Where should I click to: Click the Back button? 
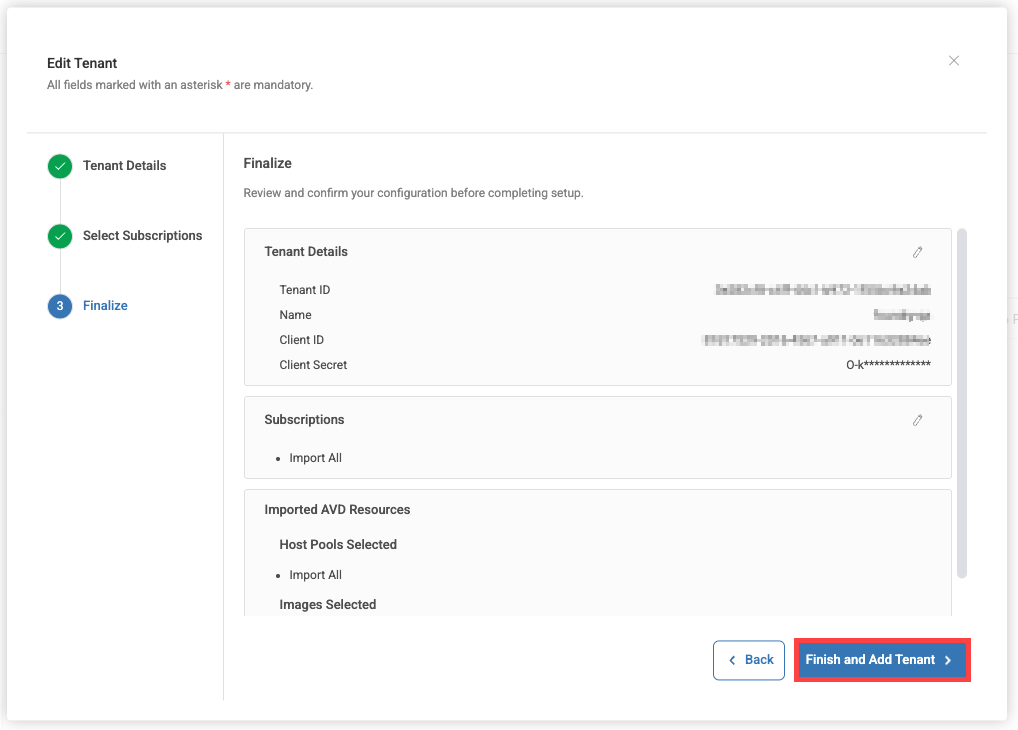[x=748, y=660]
